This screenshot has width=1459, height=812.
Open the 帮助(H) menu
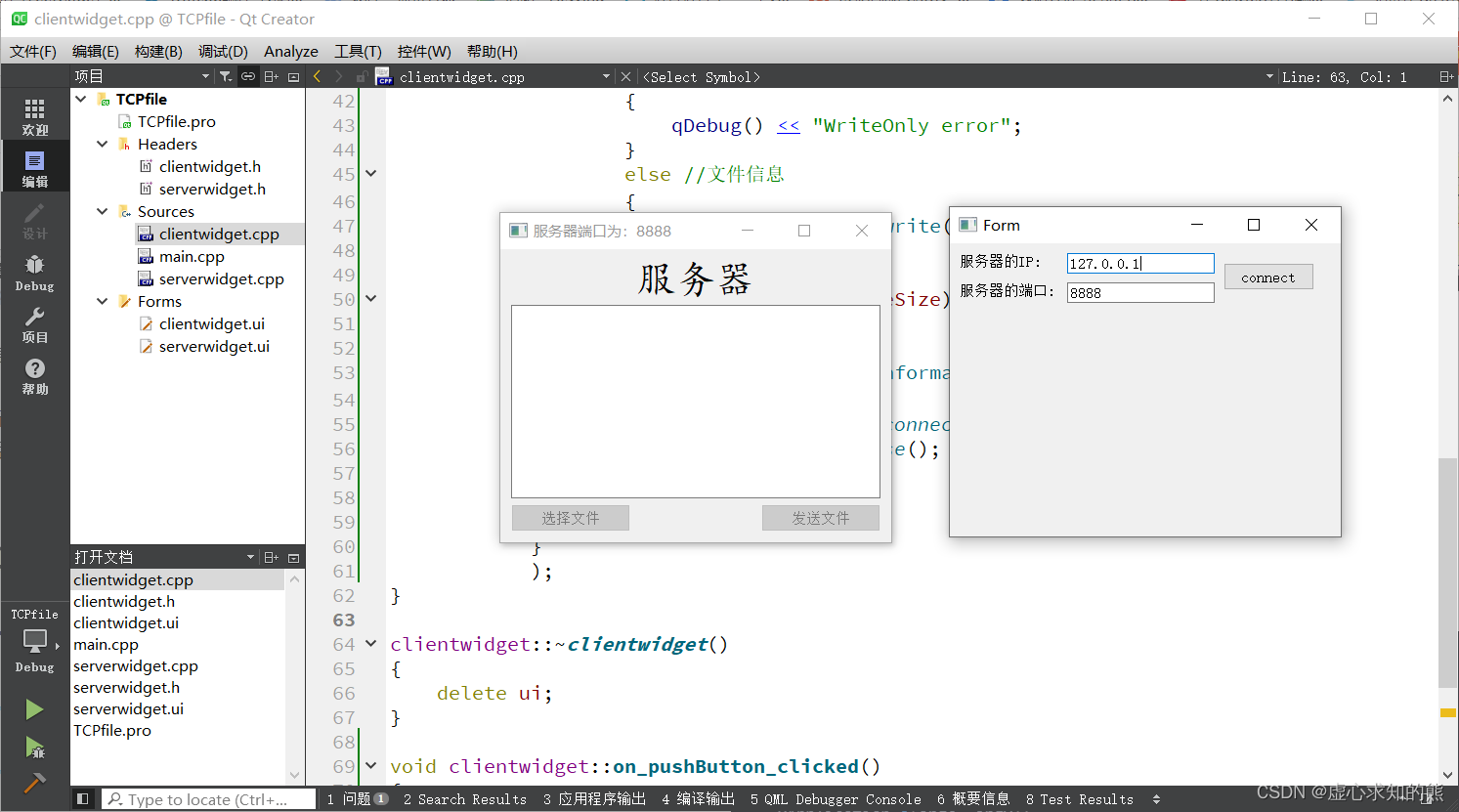click(493, 51)
